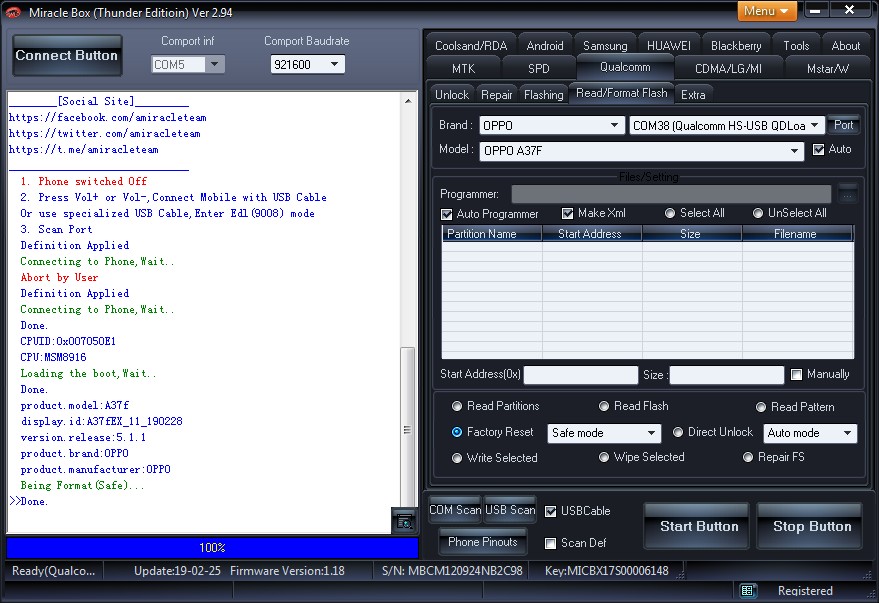Select the Select All radio button

669,213
